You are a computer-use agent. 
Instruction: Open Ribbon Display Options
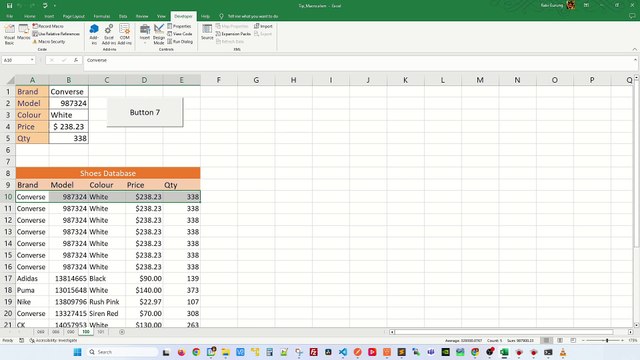(586, 6)
